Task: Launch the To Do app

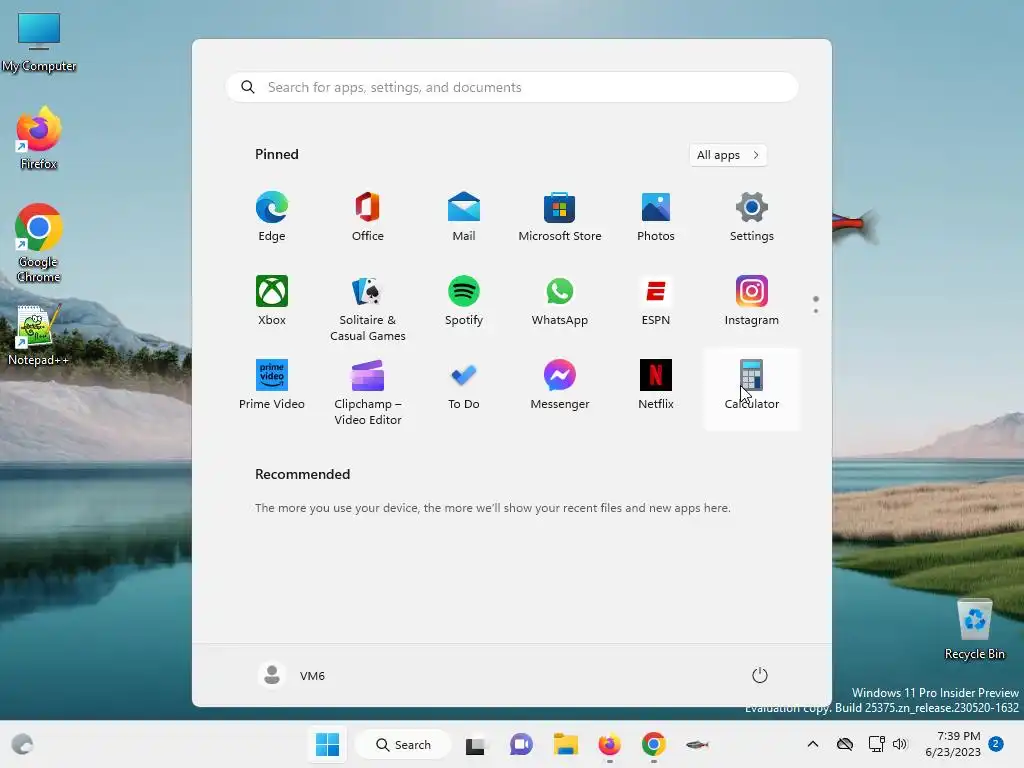Action: pyautogui.click(x=464, y=385)
